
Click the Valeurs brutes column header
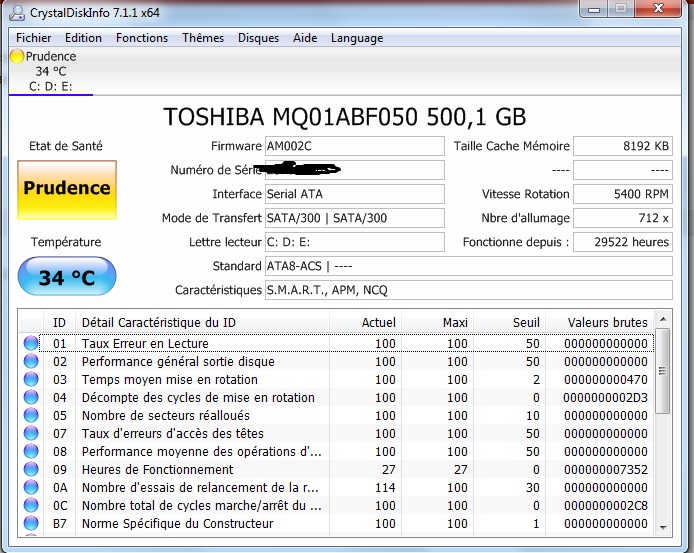tap(599, 322)
